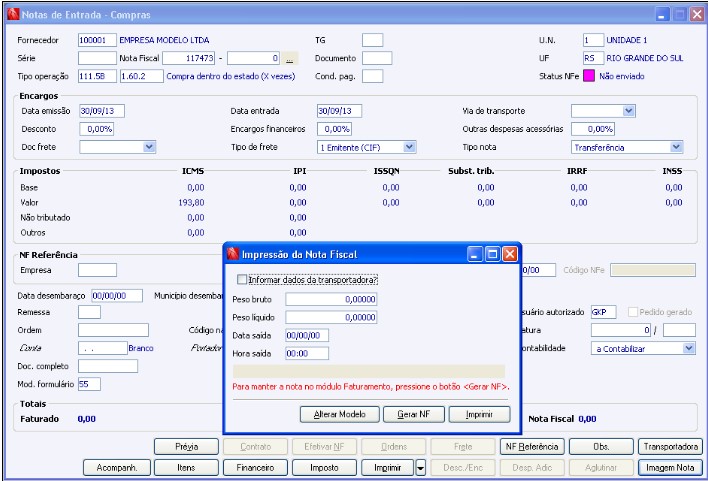The height and width of the screenshot is (481, 708).
Task: Open the Financeiro button
Action: click(256, 468)
